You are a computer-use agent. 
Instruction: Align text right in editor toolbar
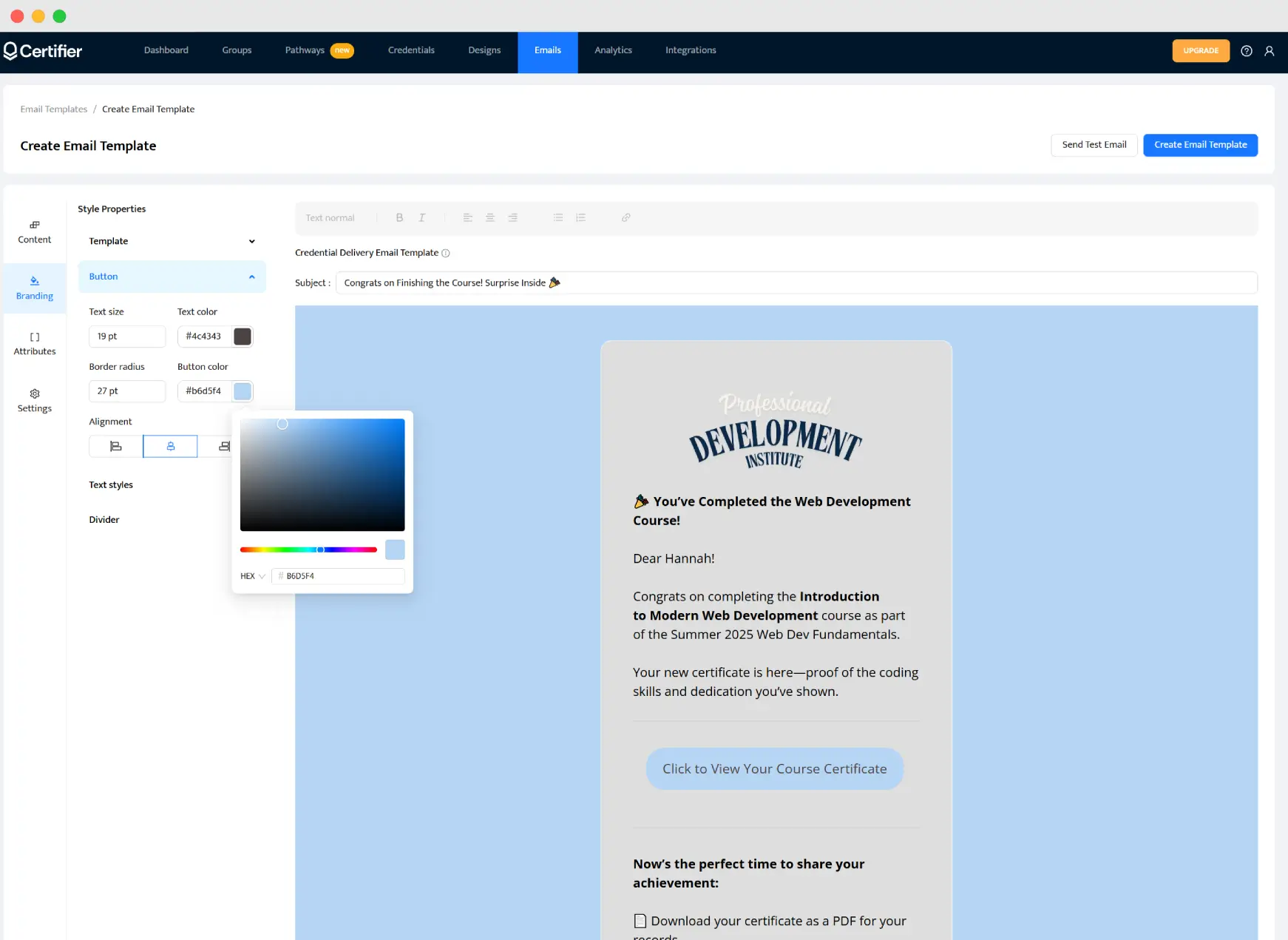pyautogui.click(x=512, y=217)
